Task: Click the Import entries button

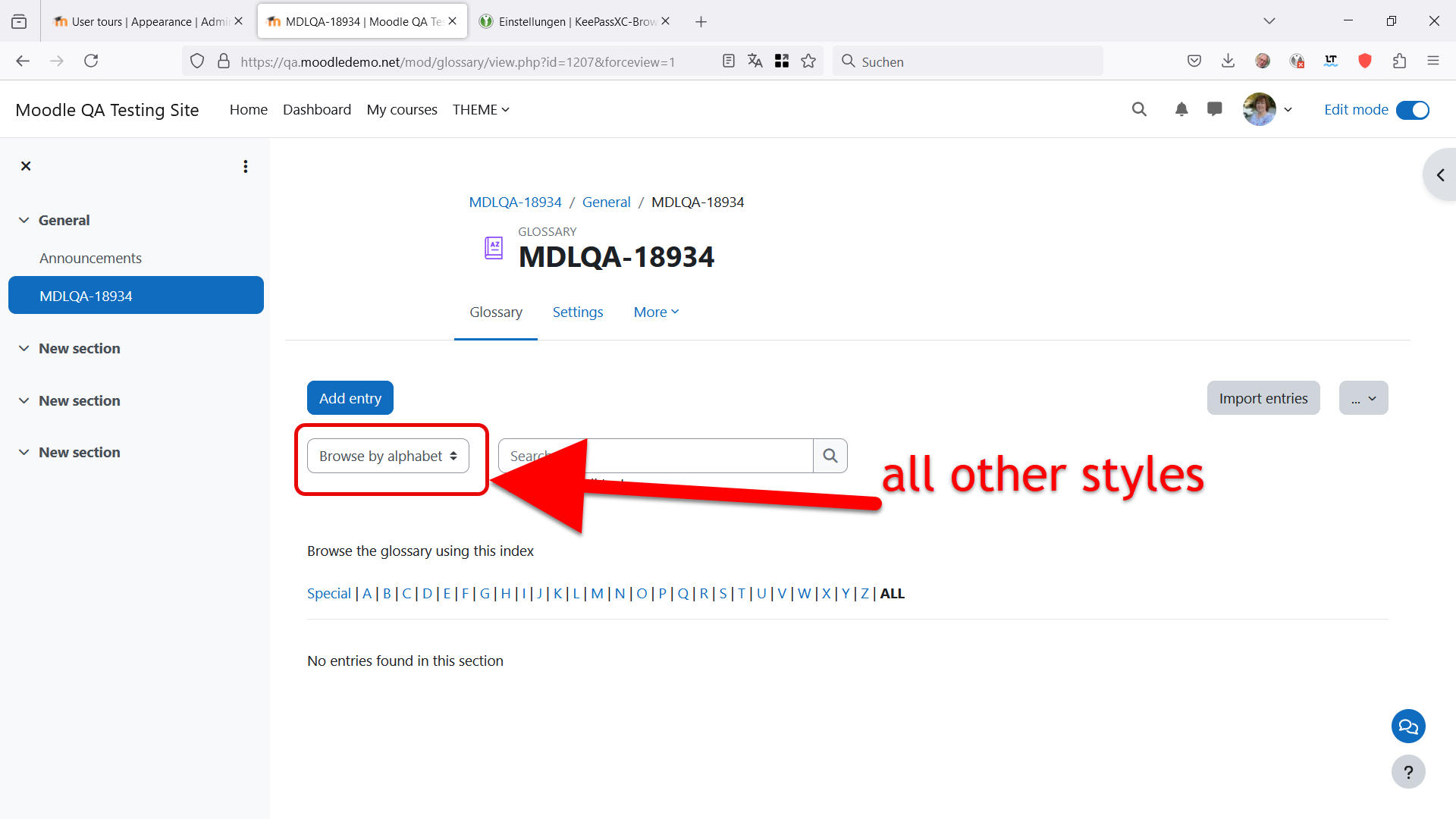Action: (1263, 398)
